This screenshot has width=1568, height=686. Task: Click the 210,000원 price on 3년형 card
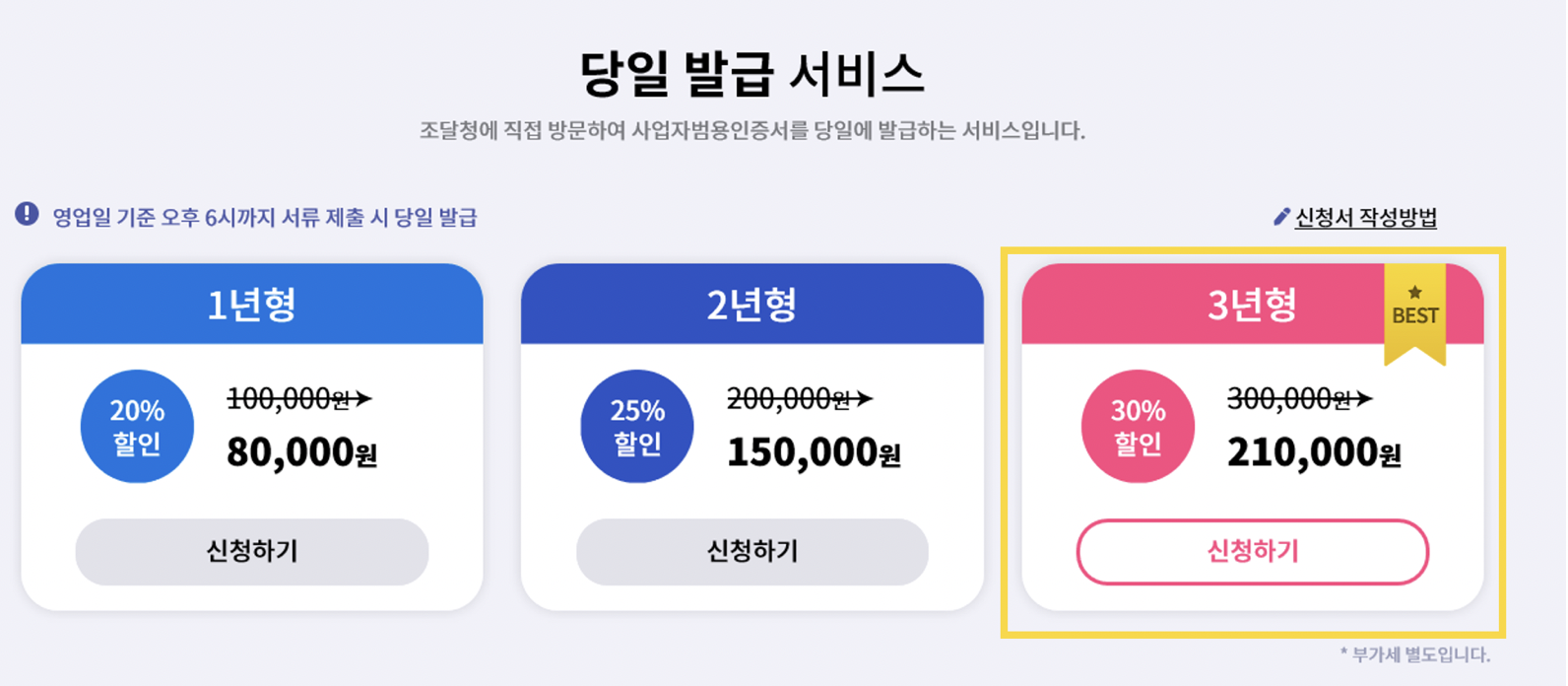coord(1317,451)
